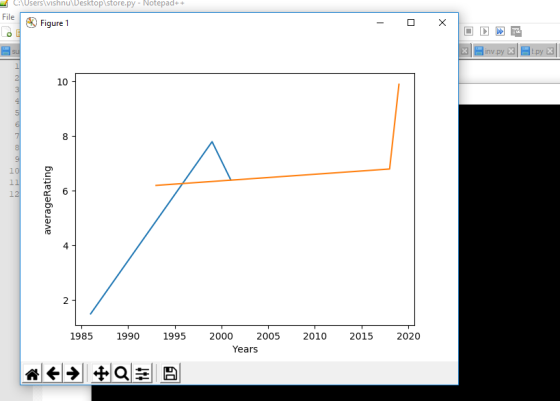Click line number 12 in Notepad++ margin
The height and width of the screenshot is (401, 560).
(x=14, y=194)
